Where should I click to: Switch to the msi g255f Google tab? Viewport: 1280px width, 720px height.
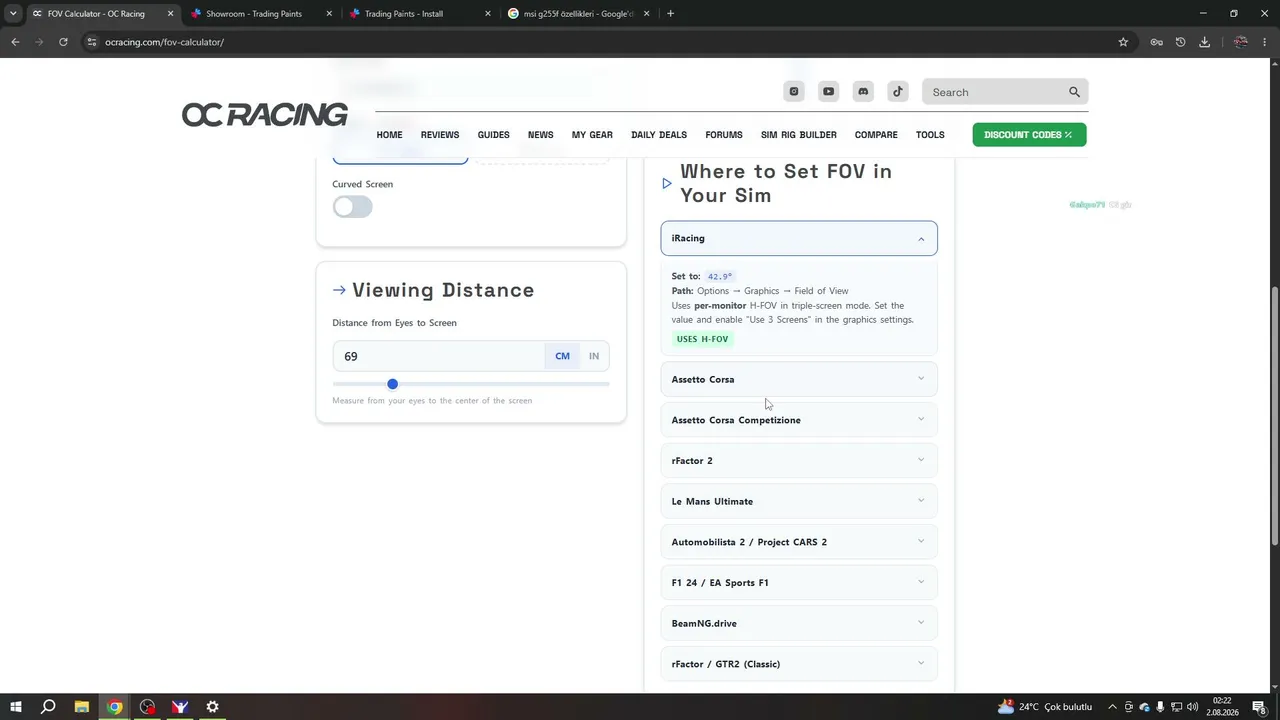(x=580, y=14)
